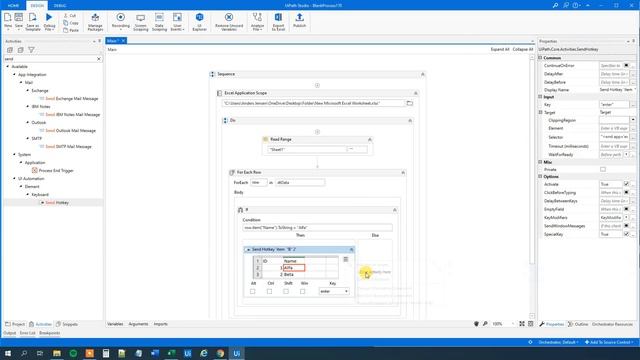The height and width of the screenshot is (360, 640).
Task: Click the Cut button in ribbon
Action: 70,16
